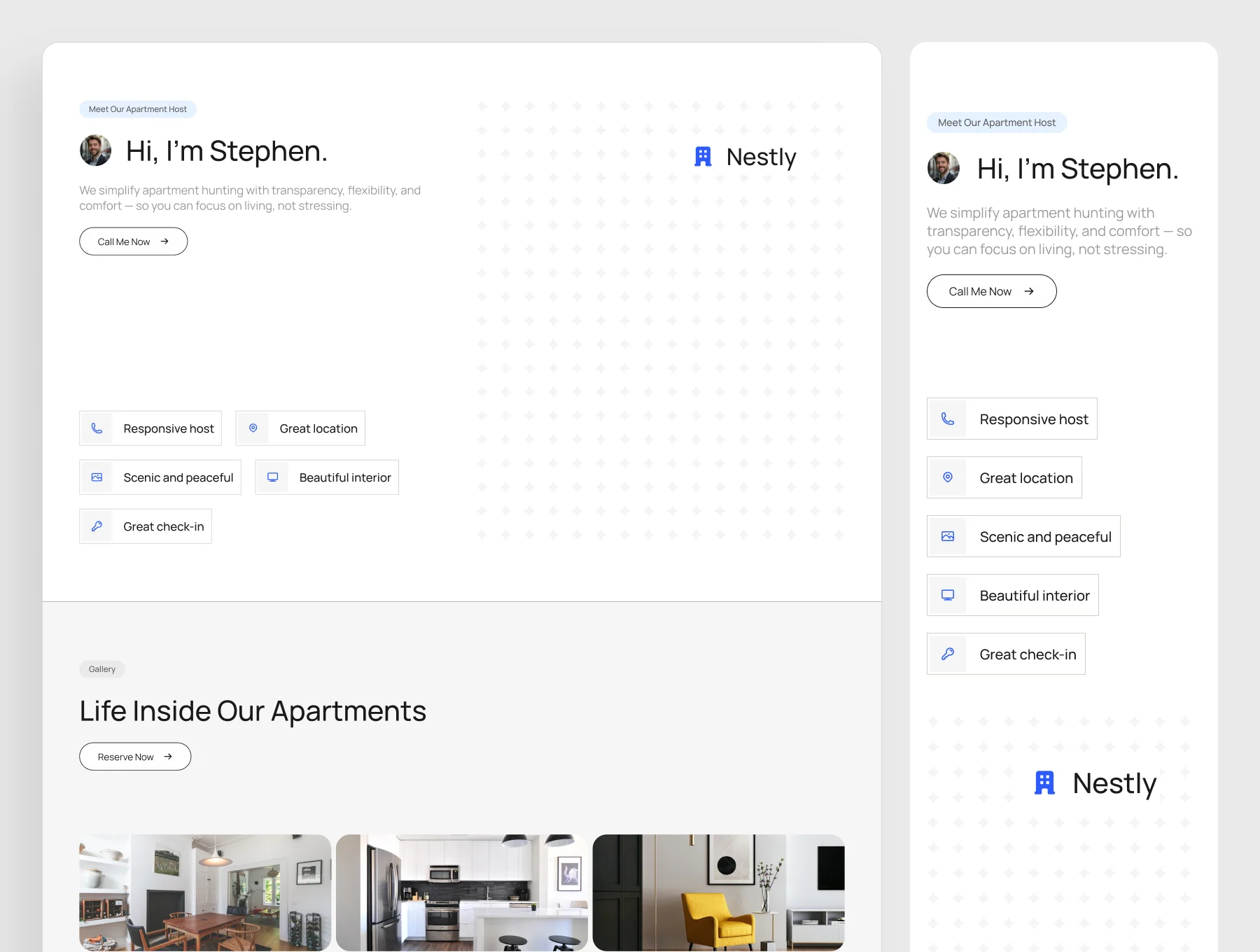This screenshot has width=1260, height=952.
Task: Click the Nestly wordmark text in desktop view
Action: coord(762,157)
